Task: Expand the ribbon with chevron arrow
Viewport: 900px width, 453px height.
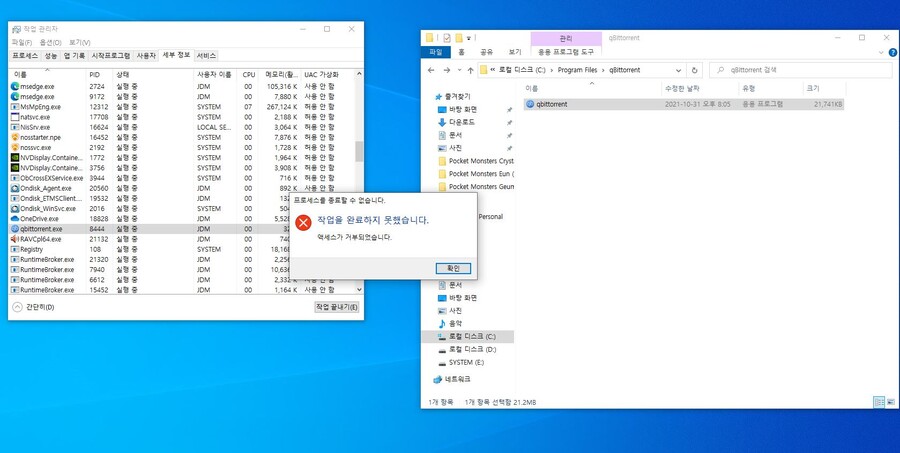Action: point(877,52)
